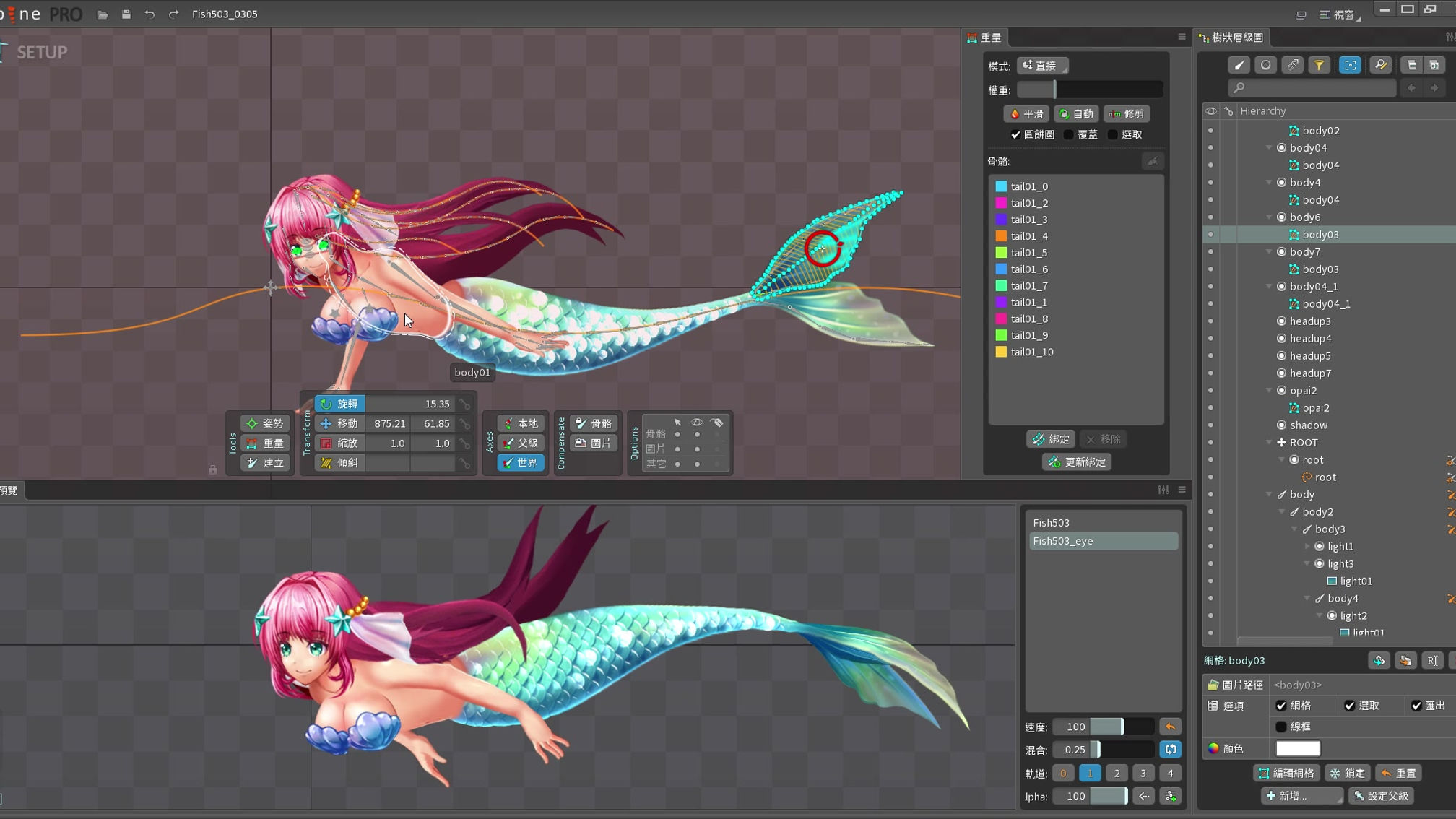The height and width of the screenshot is (819, 1456).
Task: Open the weights panel hamburger menu
Action: [1182, 37]
